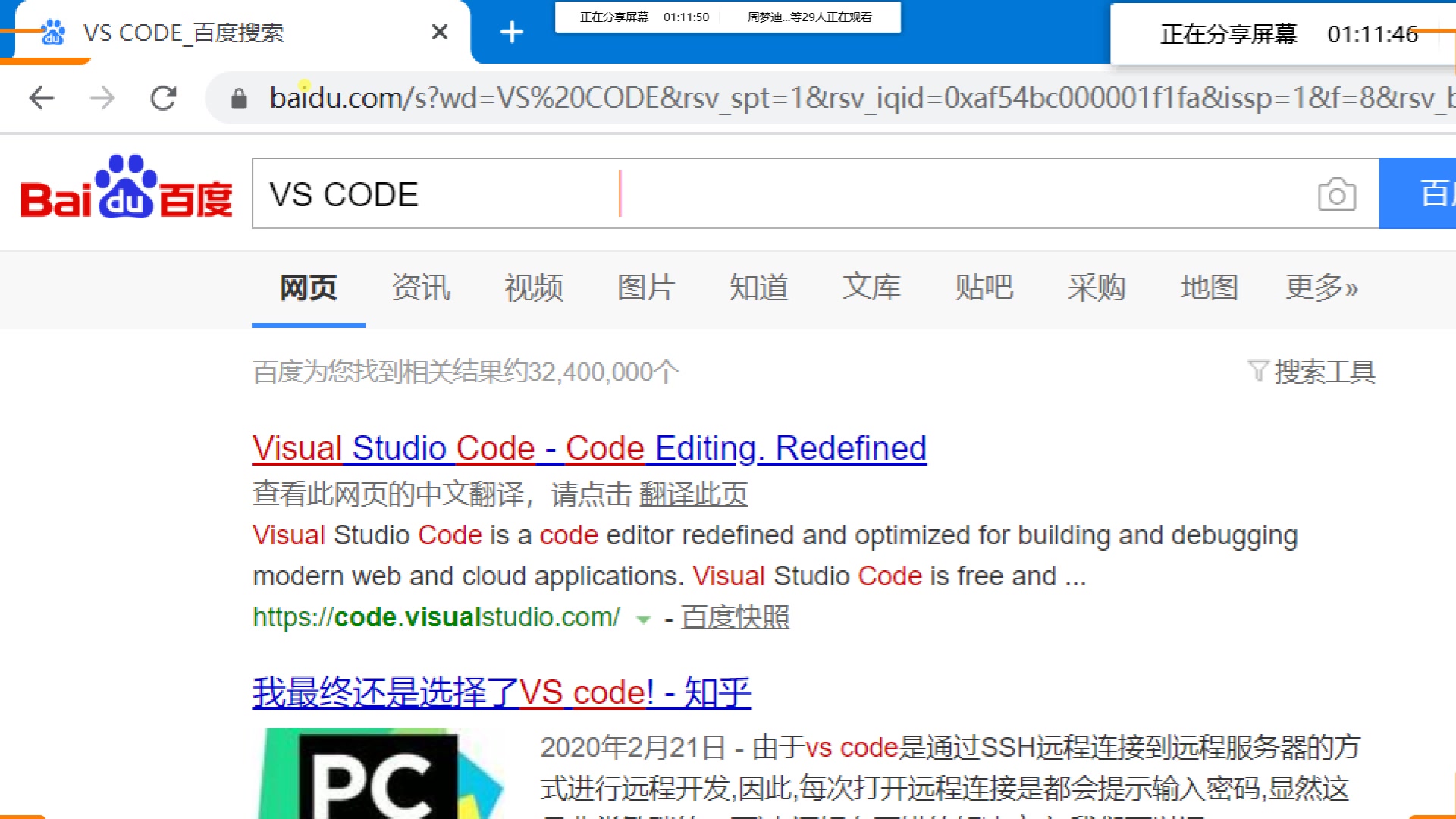Click the PC thumbnail image

(379, 773)
